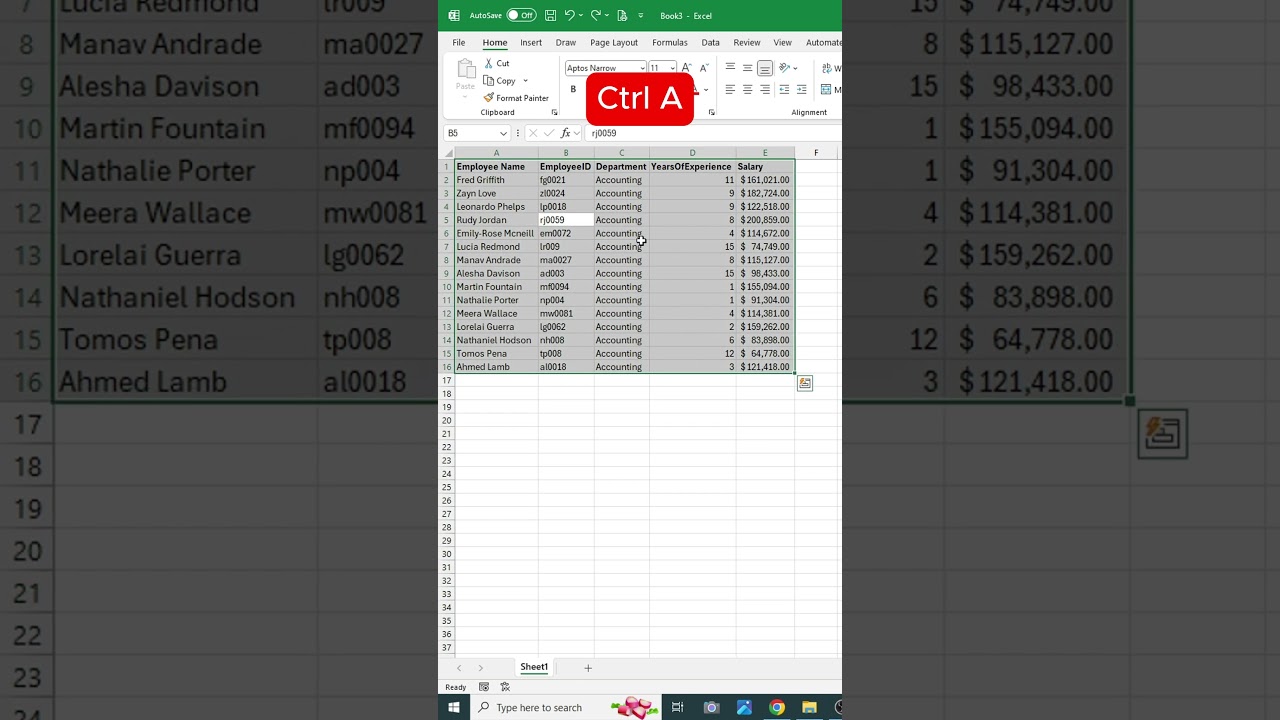Add a new sheet with plus button

(588, 668)
